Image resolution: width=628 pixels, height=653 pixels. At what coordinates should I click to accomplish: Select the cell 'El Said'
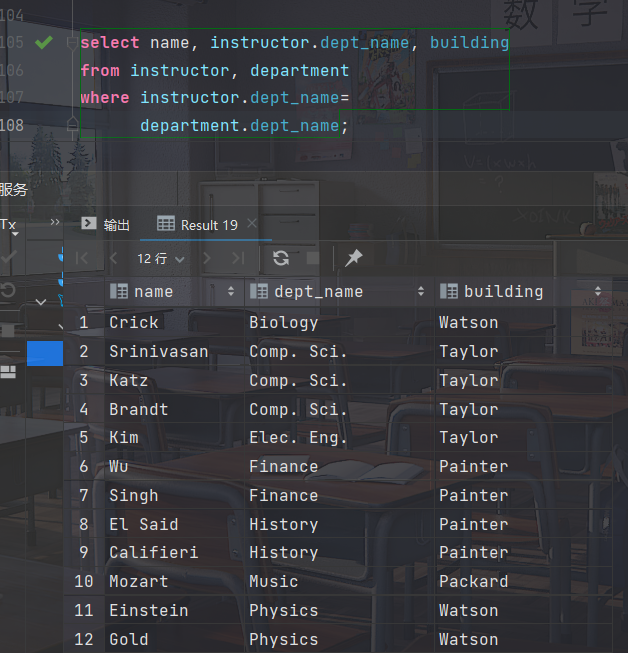174,524
